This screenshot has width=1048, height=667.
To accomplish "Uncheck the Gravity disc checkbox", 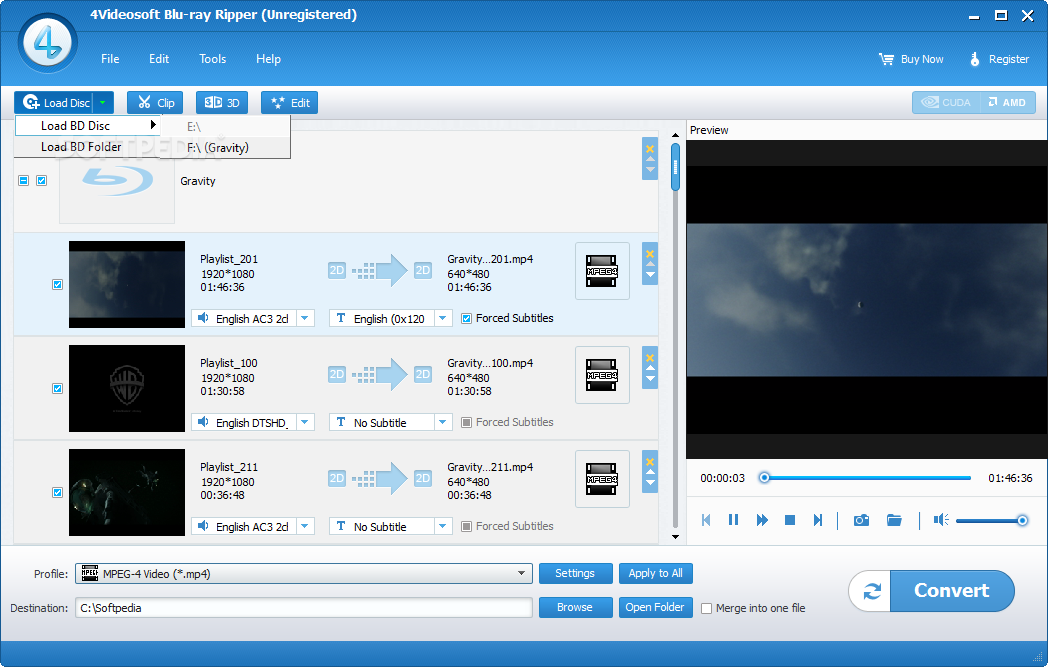I will pos(41,180).
